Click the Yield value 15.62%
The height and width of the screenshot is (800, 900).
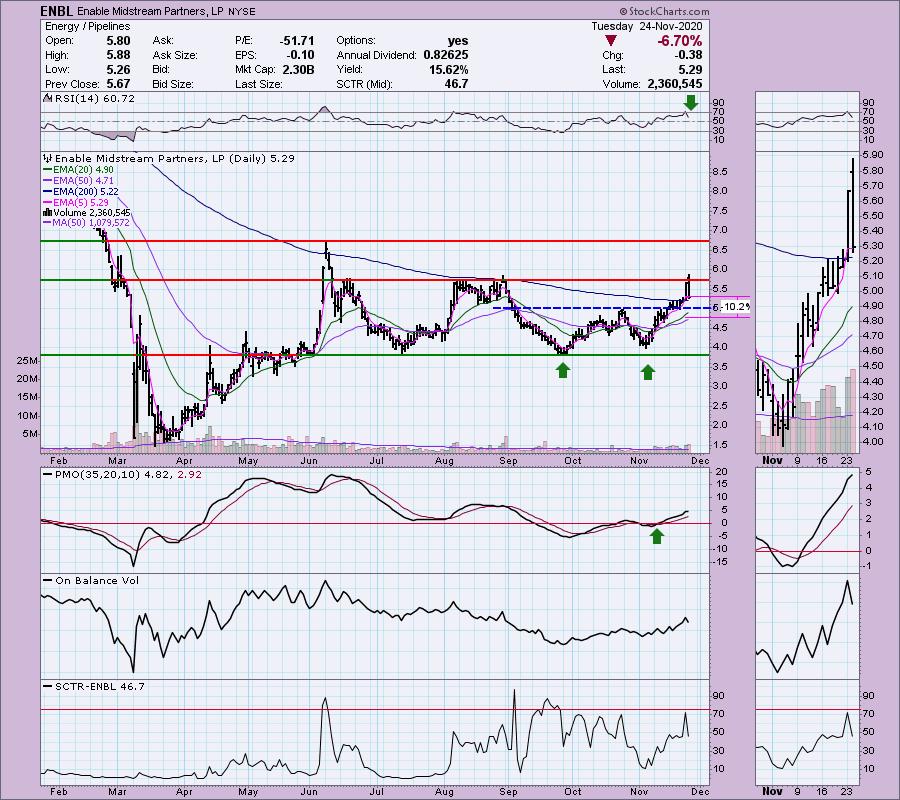pyautogui.click(x=449, y=69)
